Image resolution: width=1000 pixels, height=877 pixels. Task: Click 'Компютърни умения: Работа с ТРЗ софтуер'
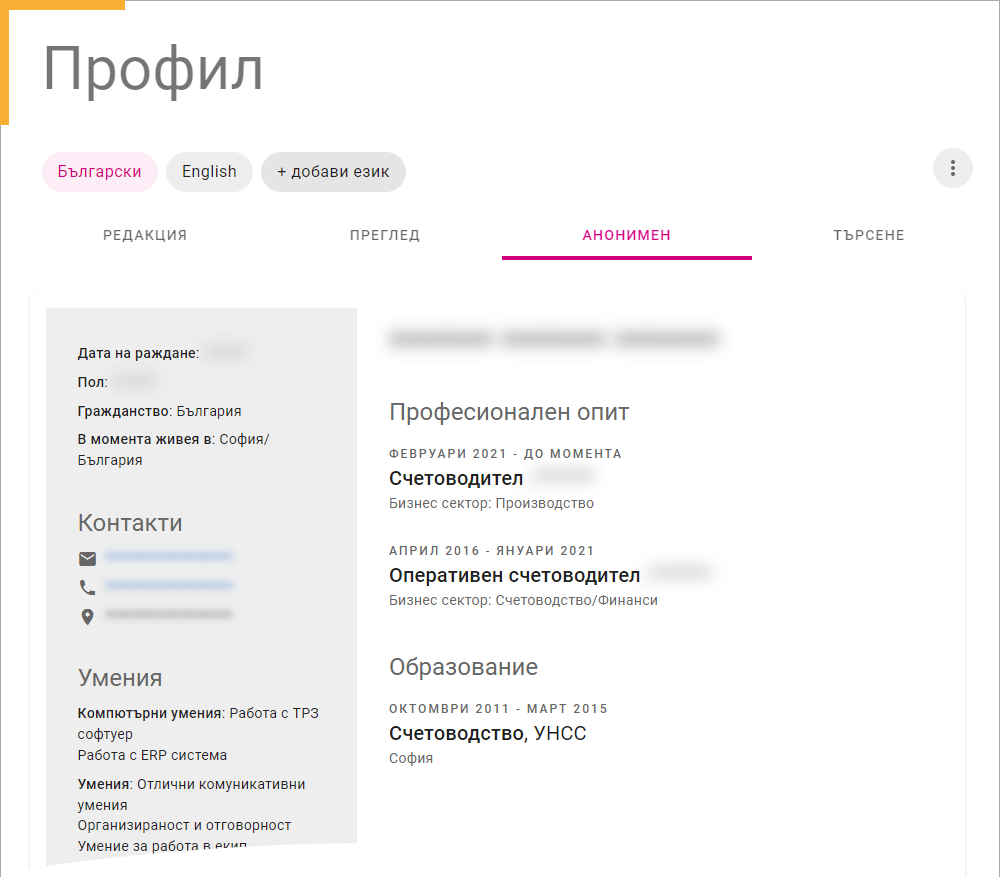point(198,723)
